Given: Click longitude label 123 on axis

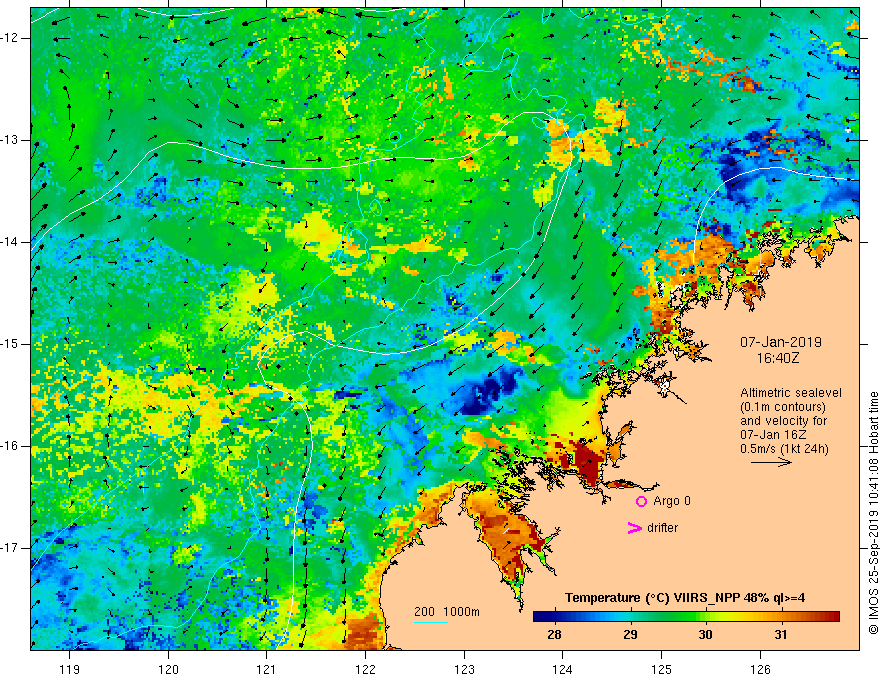Looking at the screenshot, I should click(464, 669).
